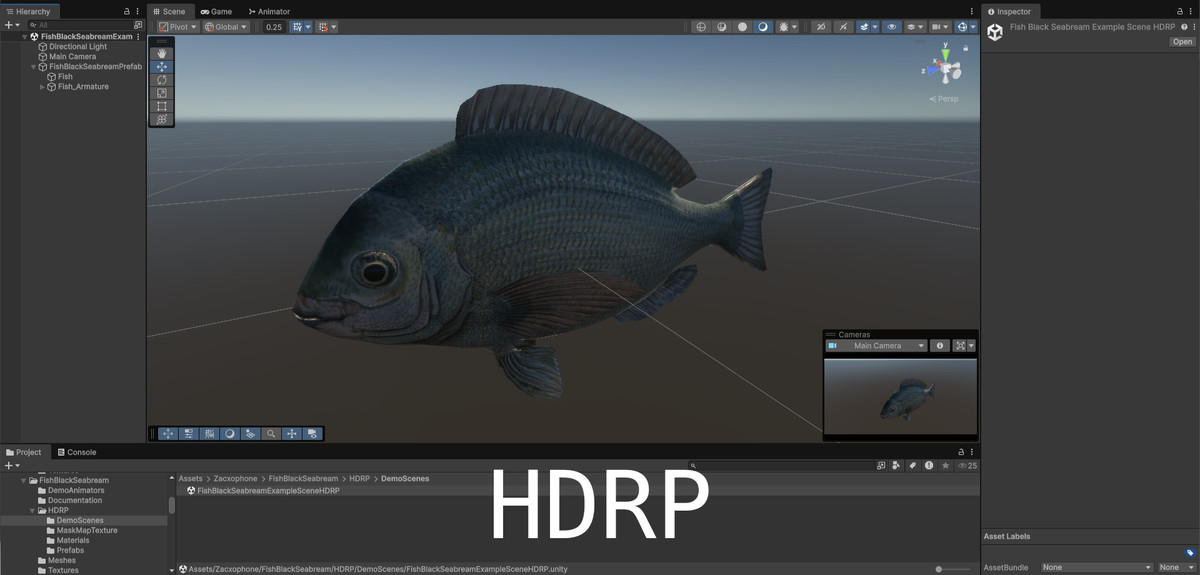This screenshot has height=575, width=1200.
Task: Click Zacxophone in the breadcrumb path
Action: (234, 479)
